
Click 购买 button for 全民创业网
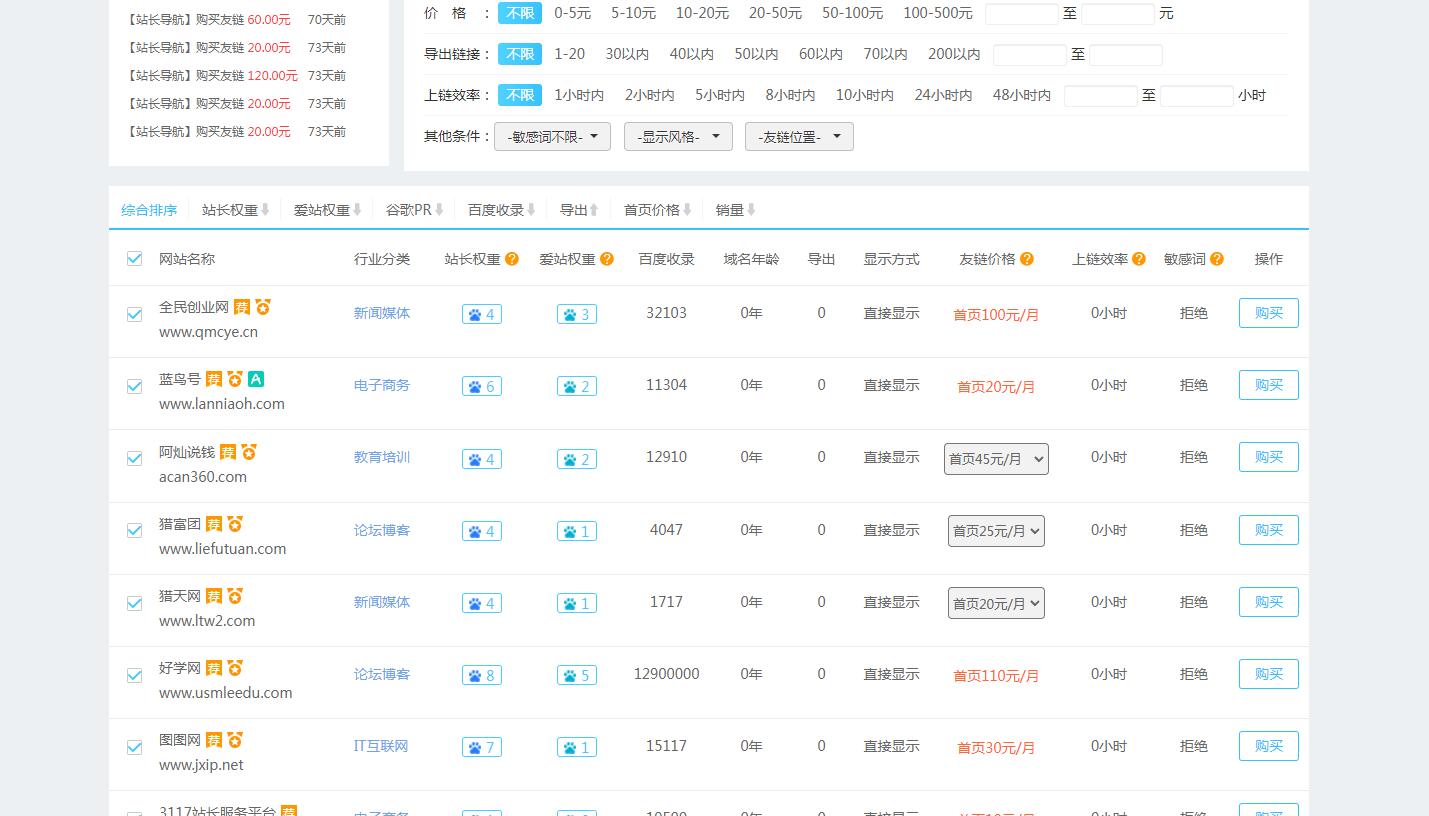click(1268, 313)
